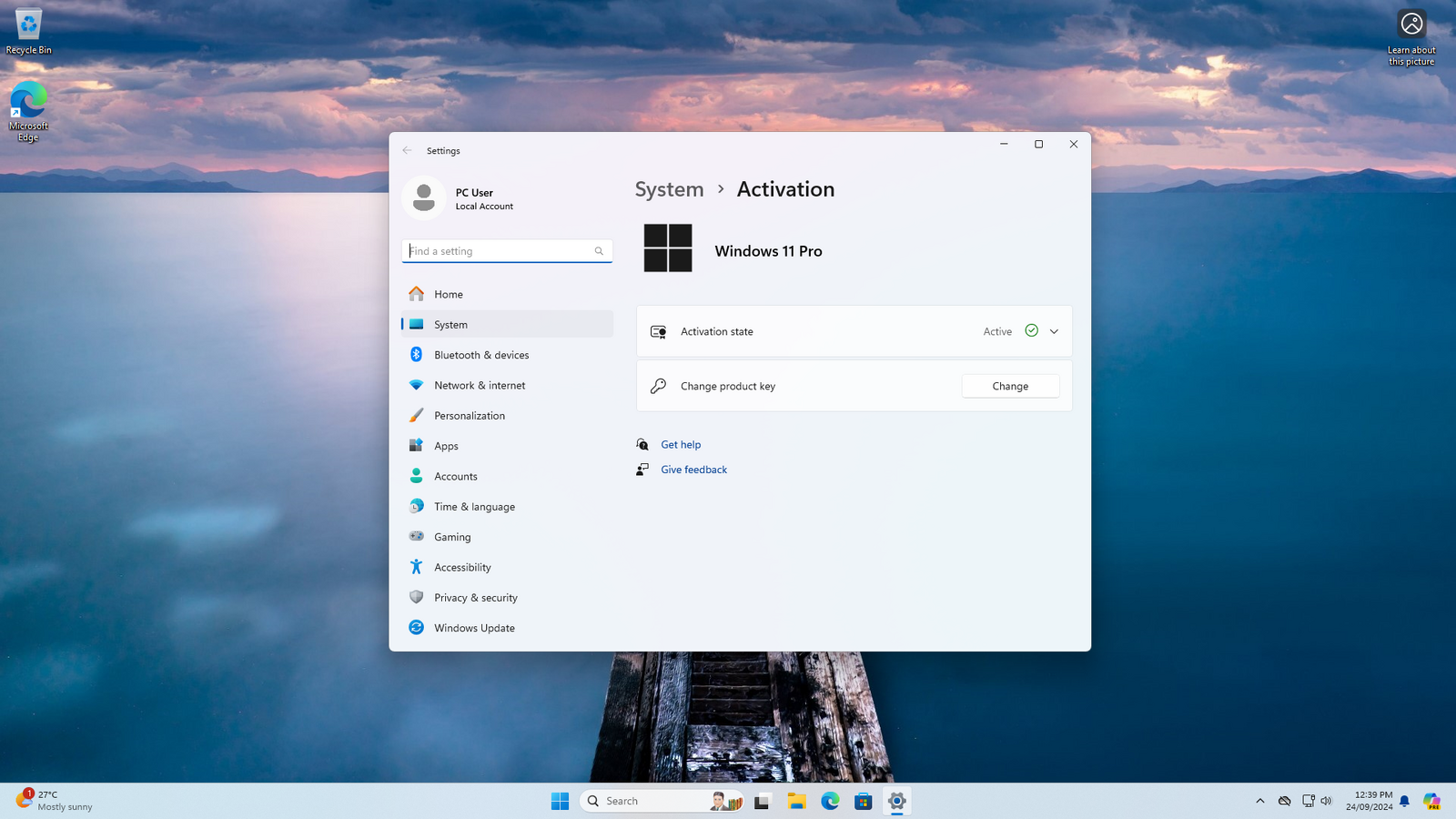Open the Get help link
Screen dimensions: 1456x819
(681, 444)
